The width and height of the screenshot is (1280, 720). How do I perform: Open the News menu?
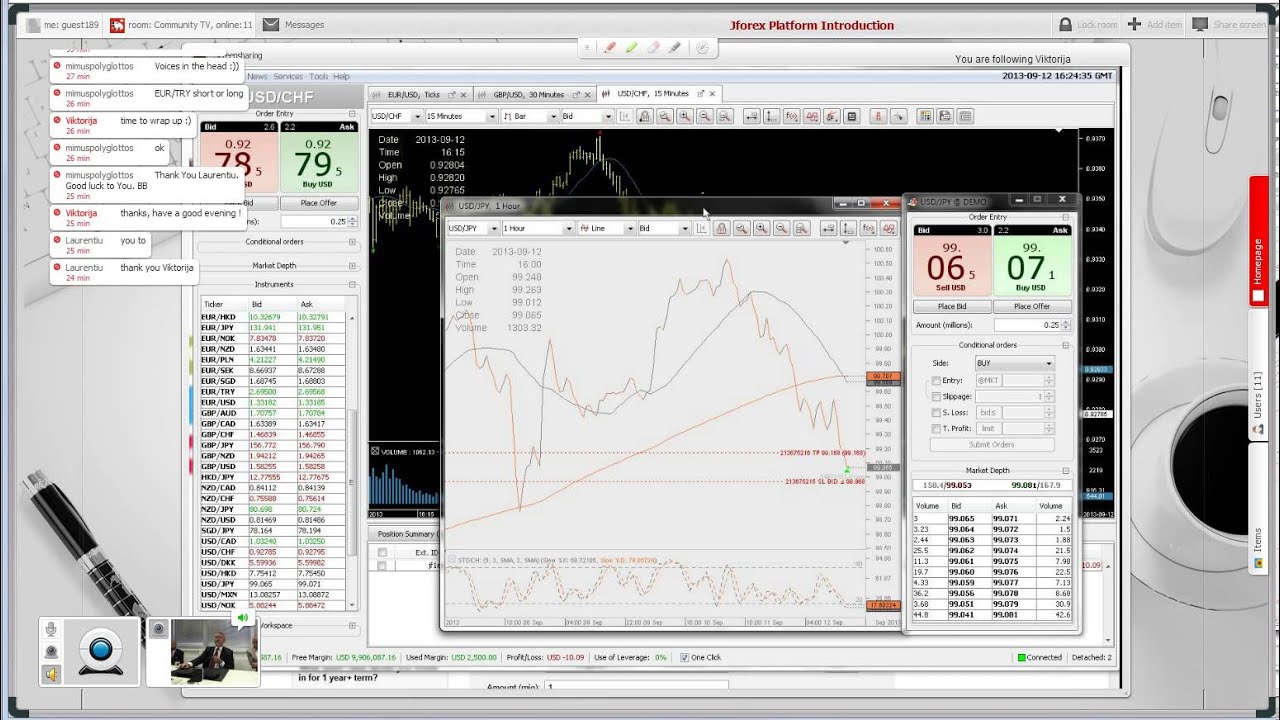click(x=257, y=76)
